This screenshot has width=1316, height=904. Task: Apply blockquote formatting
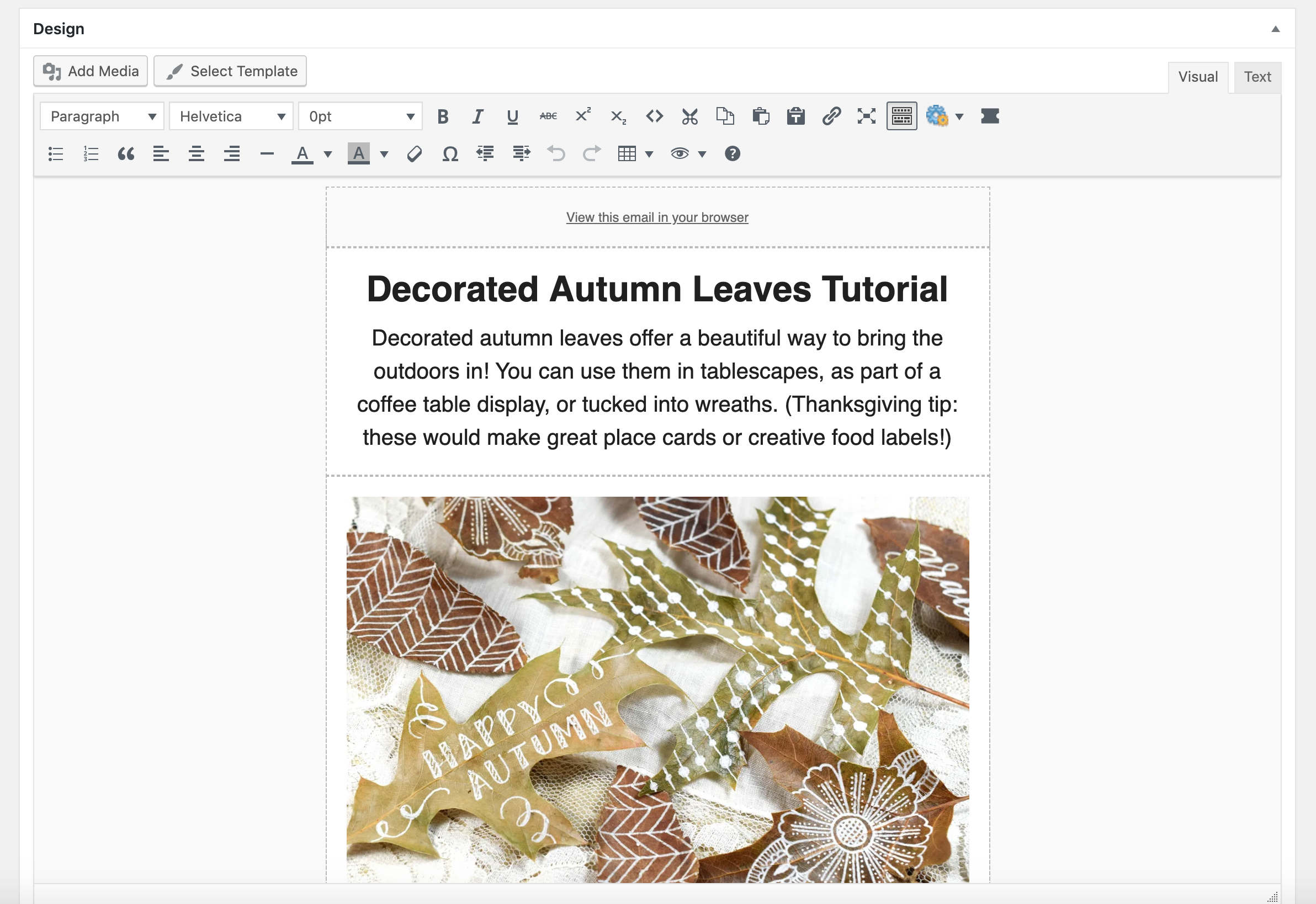[126, 154]
